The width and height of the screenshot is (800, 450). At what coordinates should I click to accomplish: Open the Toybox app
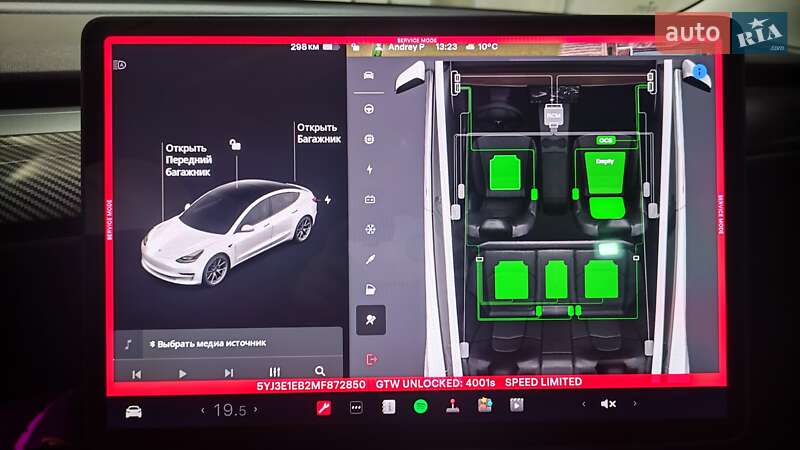coord(485,406)
